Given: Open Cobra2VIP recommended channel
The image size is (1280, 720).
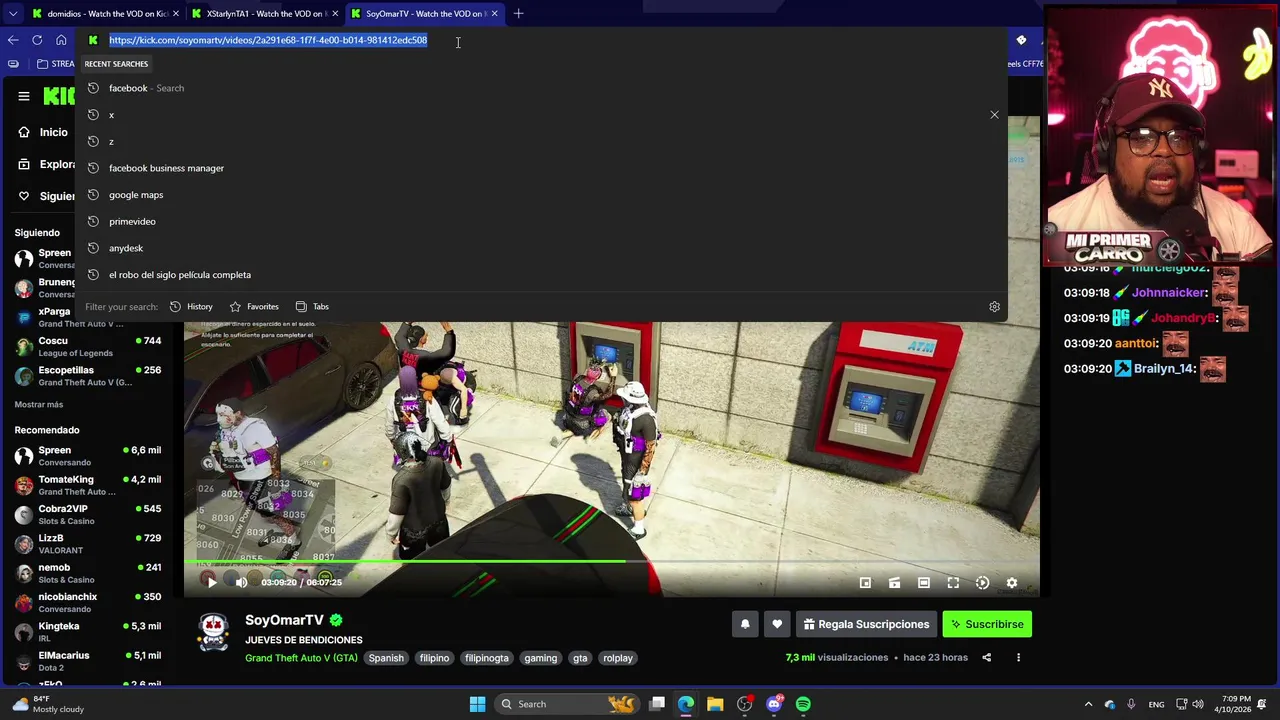Looking at the screenshot, I should pyautogui.click(x=88, y=514).
